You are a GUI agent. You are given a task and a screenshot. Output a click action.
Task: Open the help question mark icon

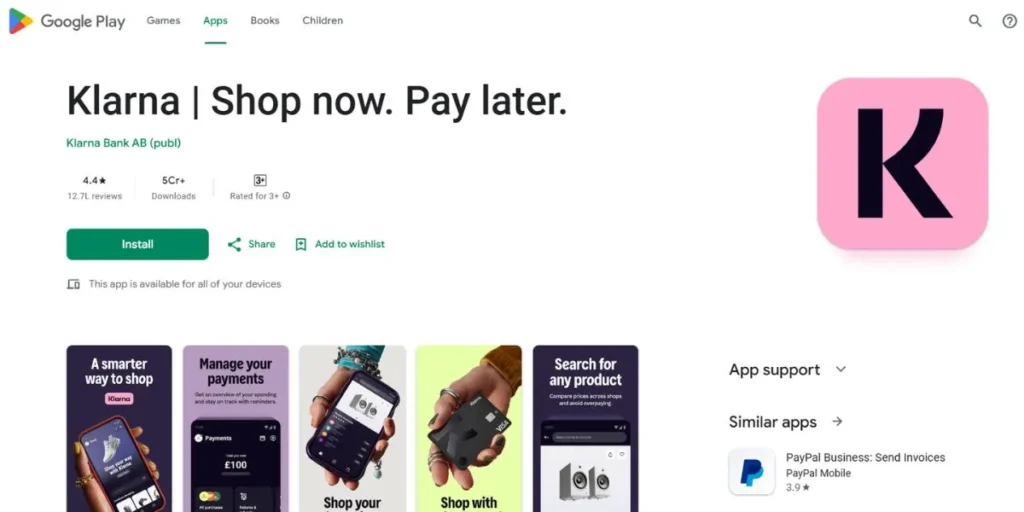coord(1010,21)
